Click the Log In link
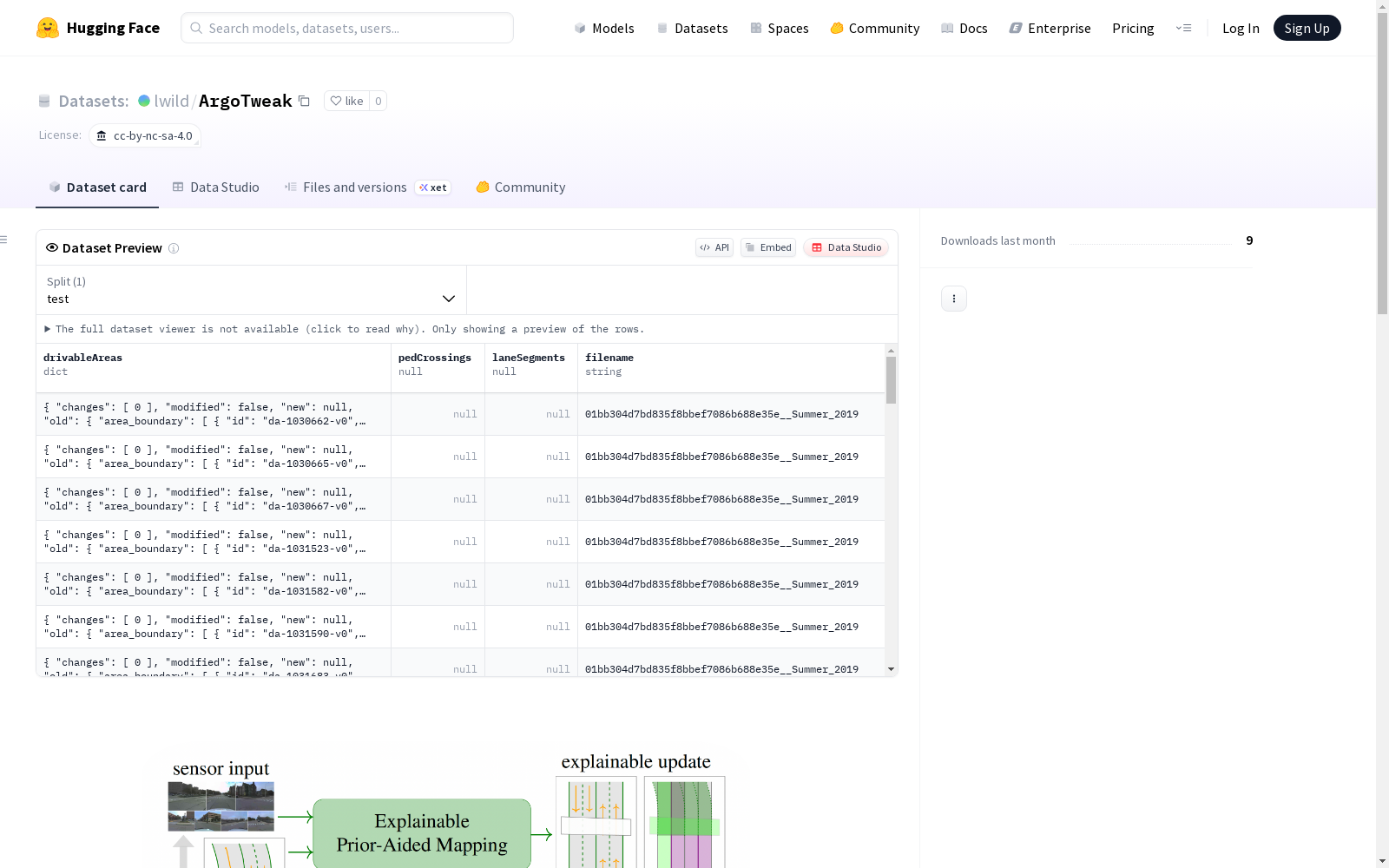This screenshot has width=1389, height=868. [x=1241, y=28]
